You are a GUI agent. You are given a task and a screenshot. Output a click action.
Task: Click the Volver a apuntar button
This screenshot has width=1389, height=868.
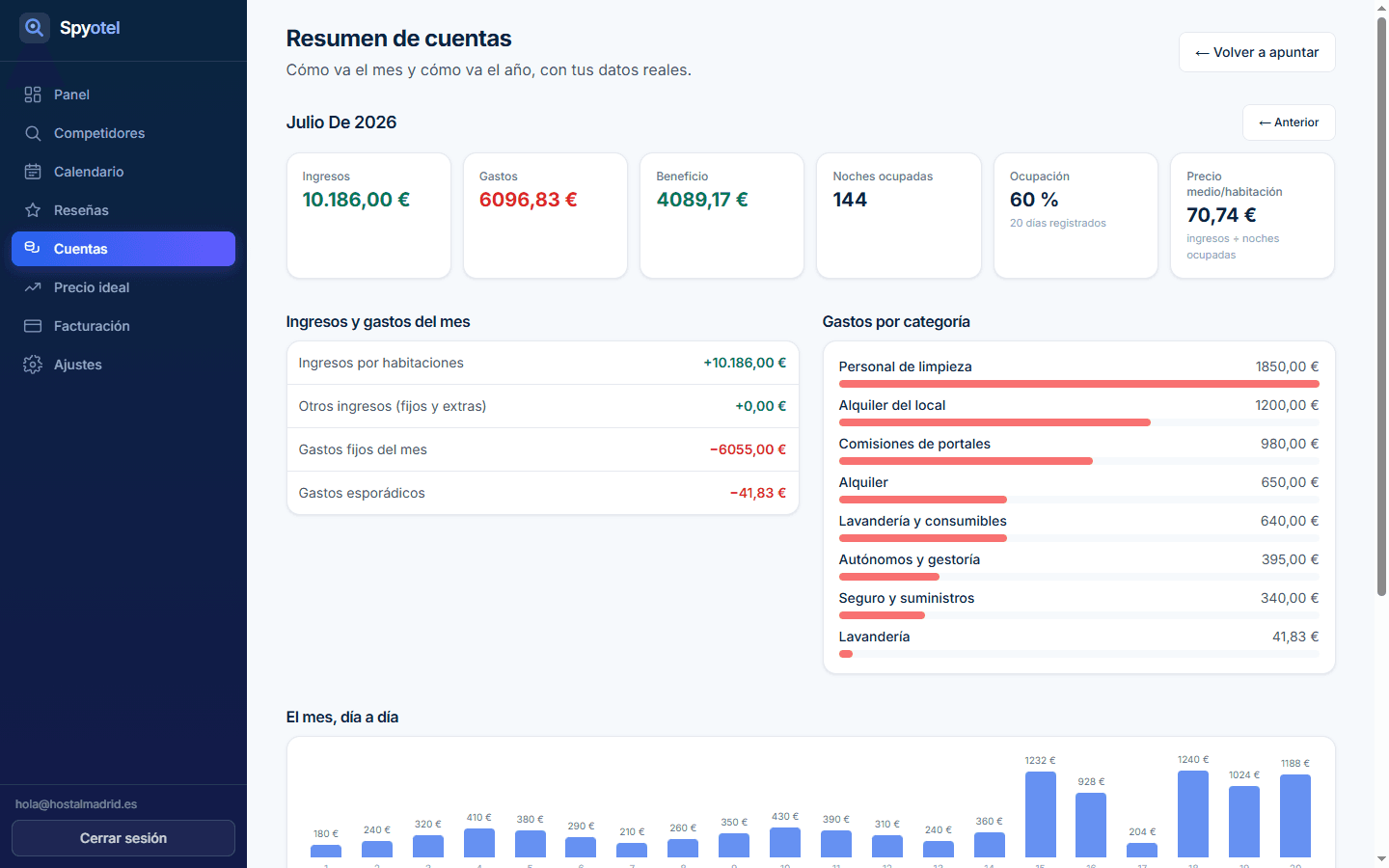(1257, 52)
